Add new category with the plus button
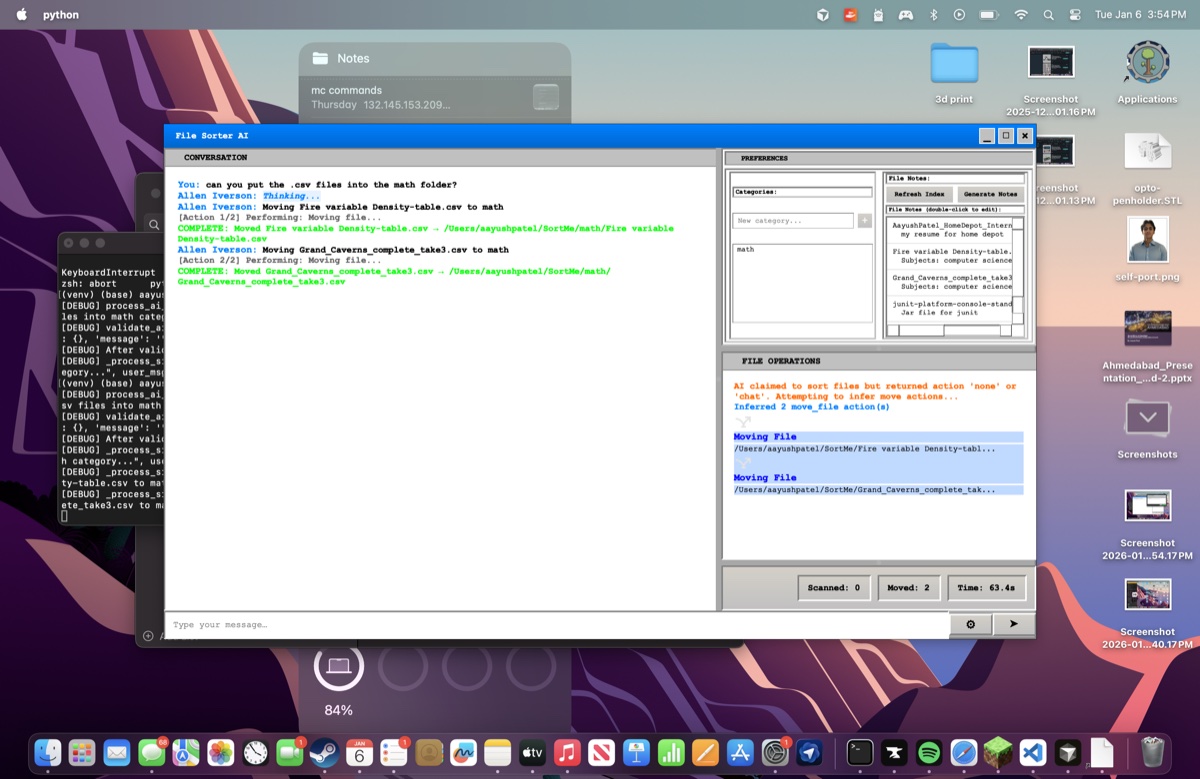Viewport: 1200px width, 779px height. click(x=864, y=220)
